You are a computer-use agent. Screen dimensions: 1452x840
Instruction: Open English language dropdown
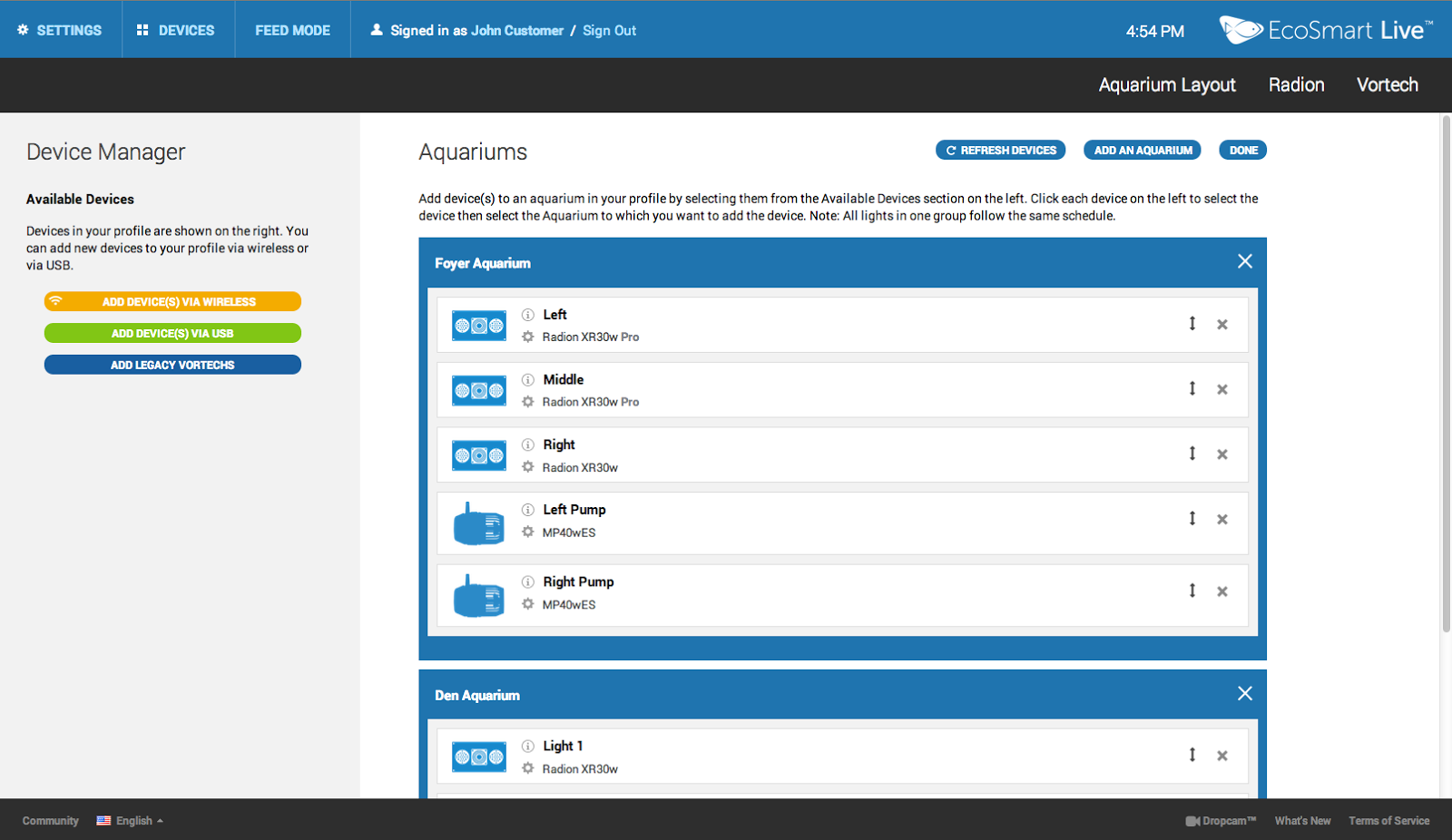coord(131,820)
